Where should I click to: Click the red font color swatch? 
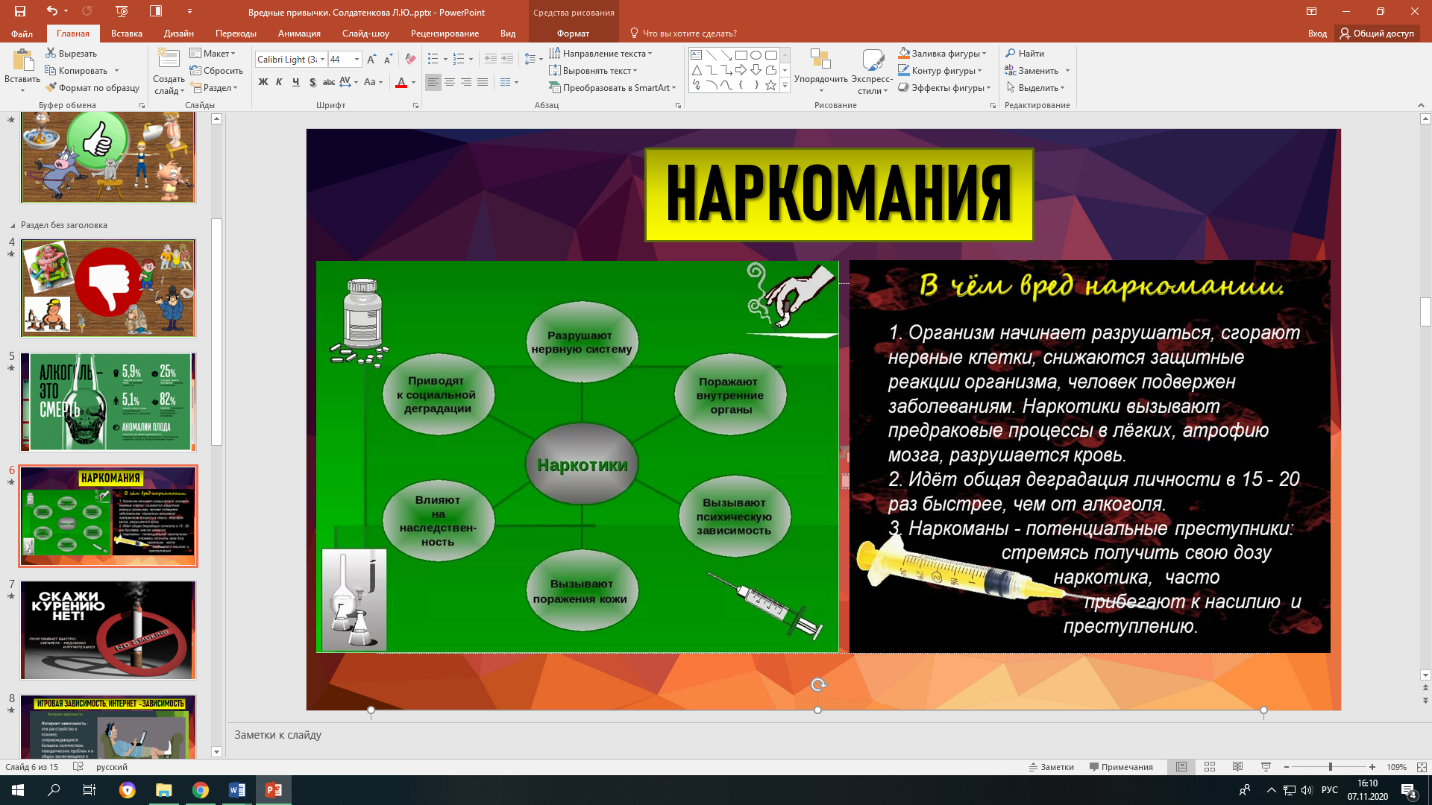[x=401, y=82]
